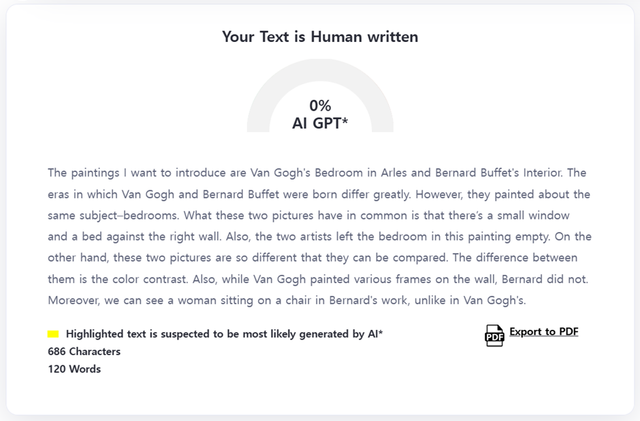Click the "Your Text is Human written" heading
This screenshot has width=640, height=421.
320,37
